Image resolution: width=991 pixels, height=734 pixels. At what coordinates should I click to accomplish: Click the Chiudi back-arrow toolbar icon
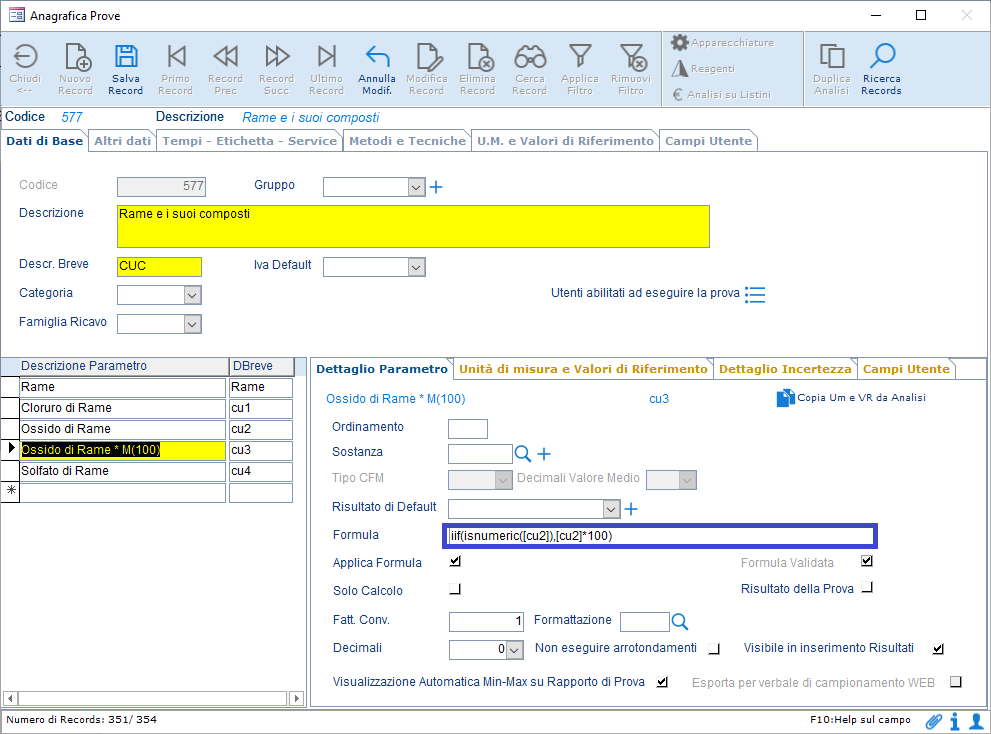25,57
